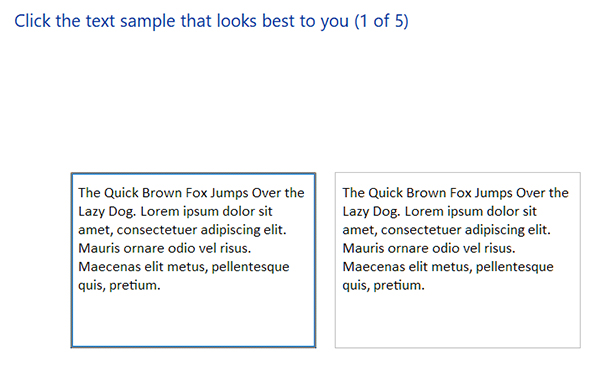Click 'quis, pretium.' in the left sample
Image resolution: width=600 pixels, height=371 pixels.
click(119, 286)
